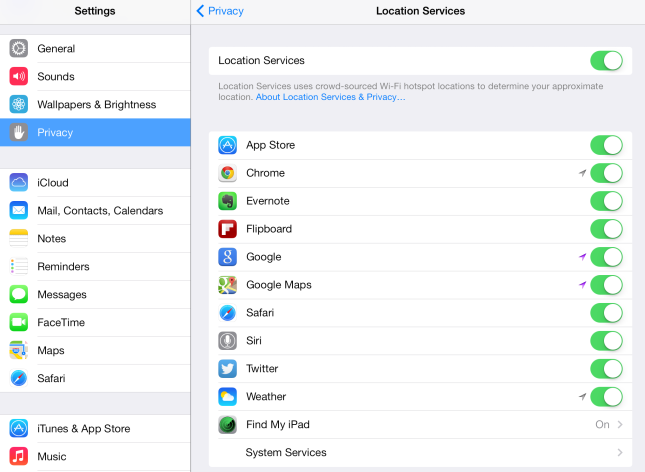
Task: Disable location access for Safari
Action: [x=606, y=313]
